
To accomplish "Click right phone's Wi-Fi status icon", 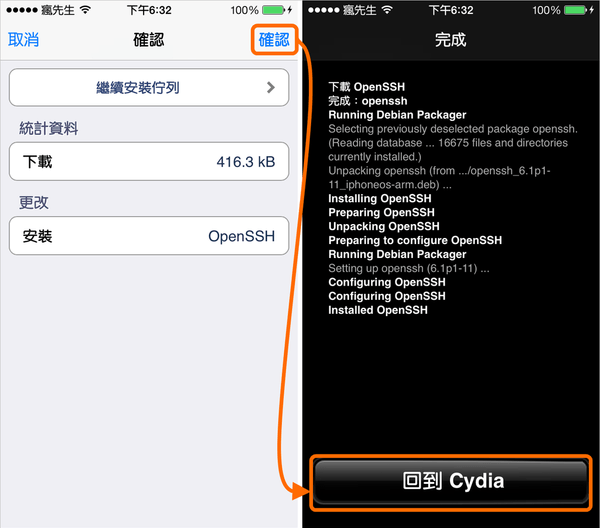I will (x=387, y=10).
